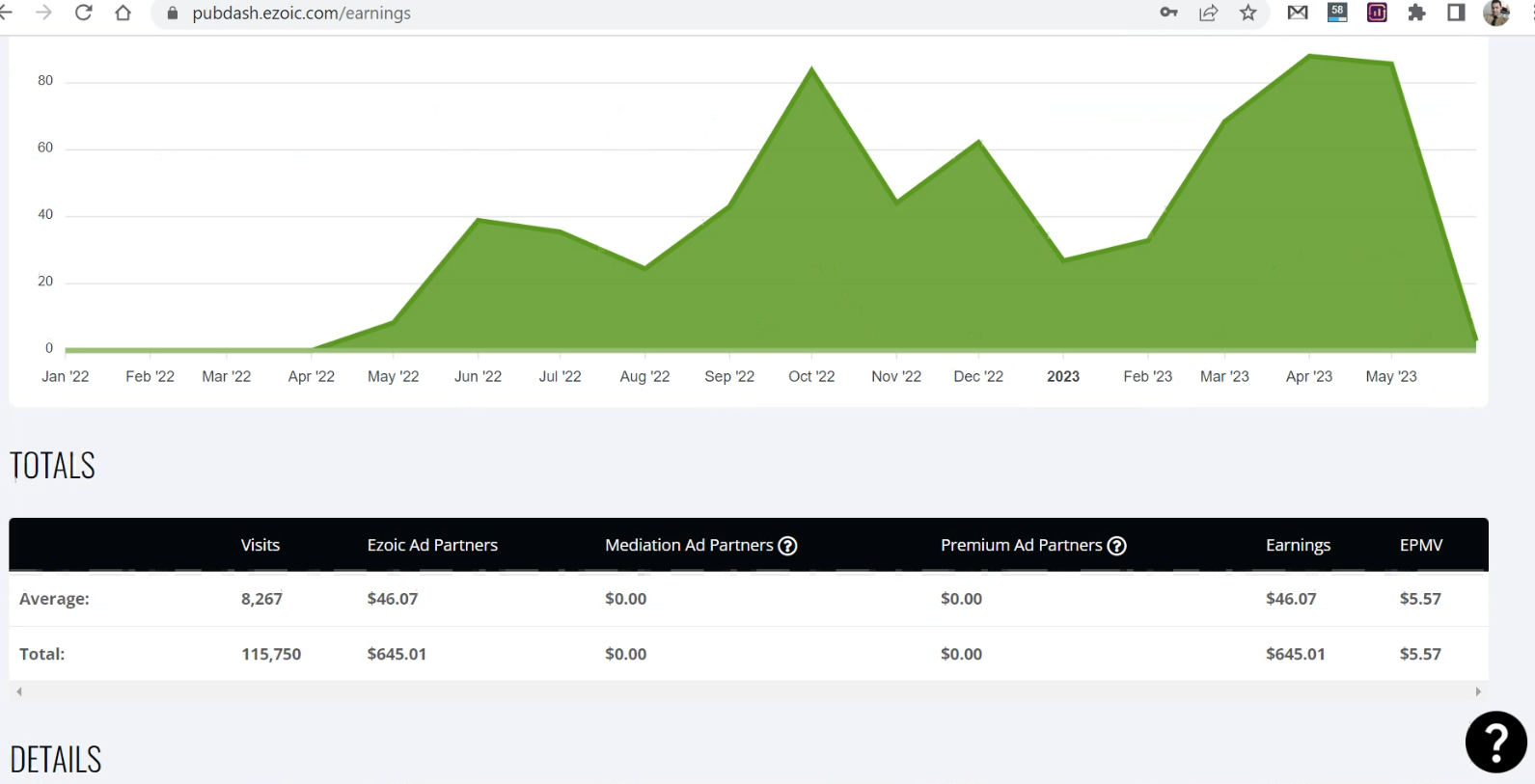Screen dimensions: 1535x784
Task: Open the round black help bubble
Action: coord(1495,743)
